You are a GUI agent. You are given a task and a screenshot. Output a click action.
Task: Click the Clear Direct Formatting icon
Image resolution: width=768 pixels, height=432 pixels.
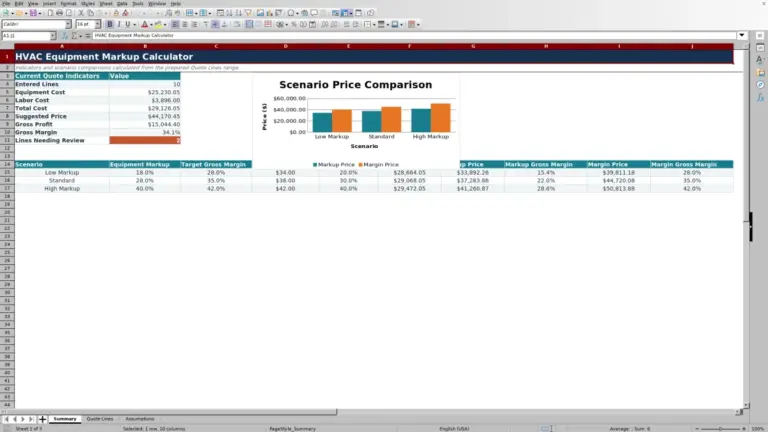(x=125, y=13)
